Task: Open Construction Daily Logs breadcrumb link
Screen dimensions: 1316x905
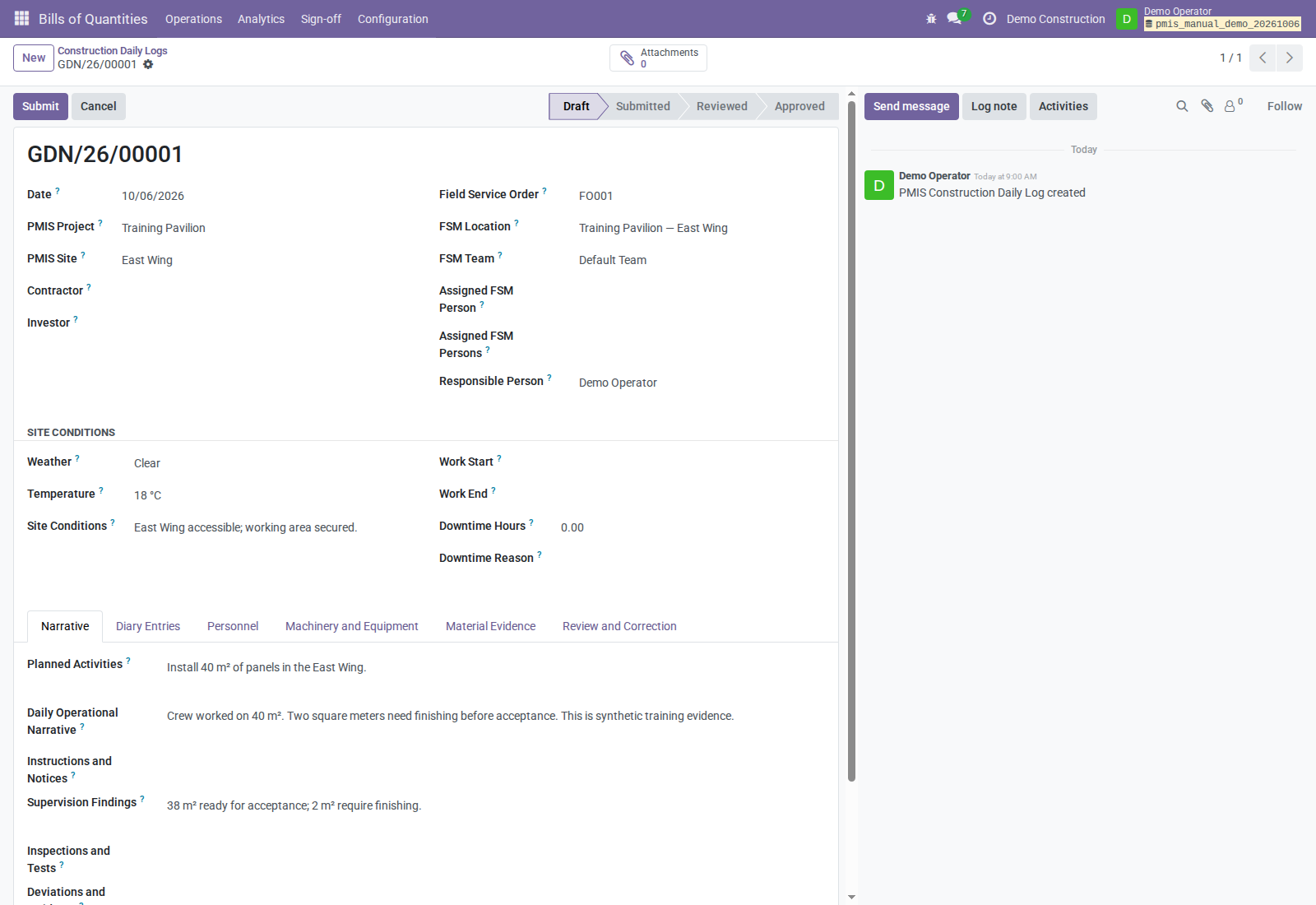Action: pos(113,50)
